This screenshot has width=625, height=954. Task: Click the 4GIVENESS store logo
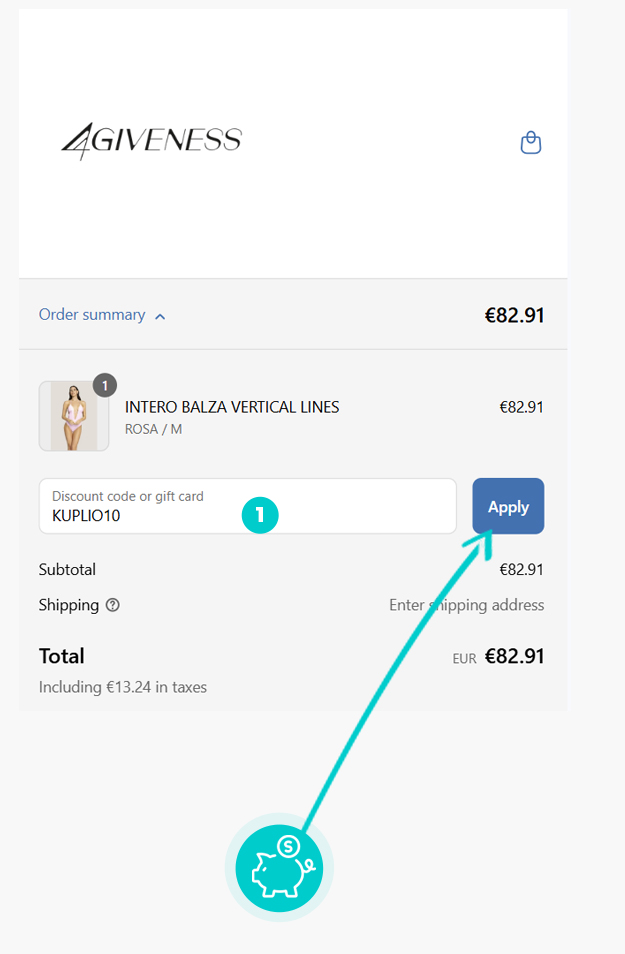(152, 141)
